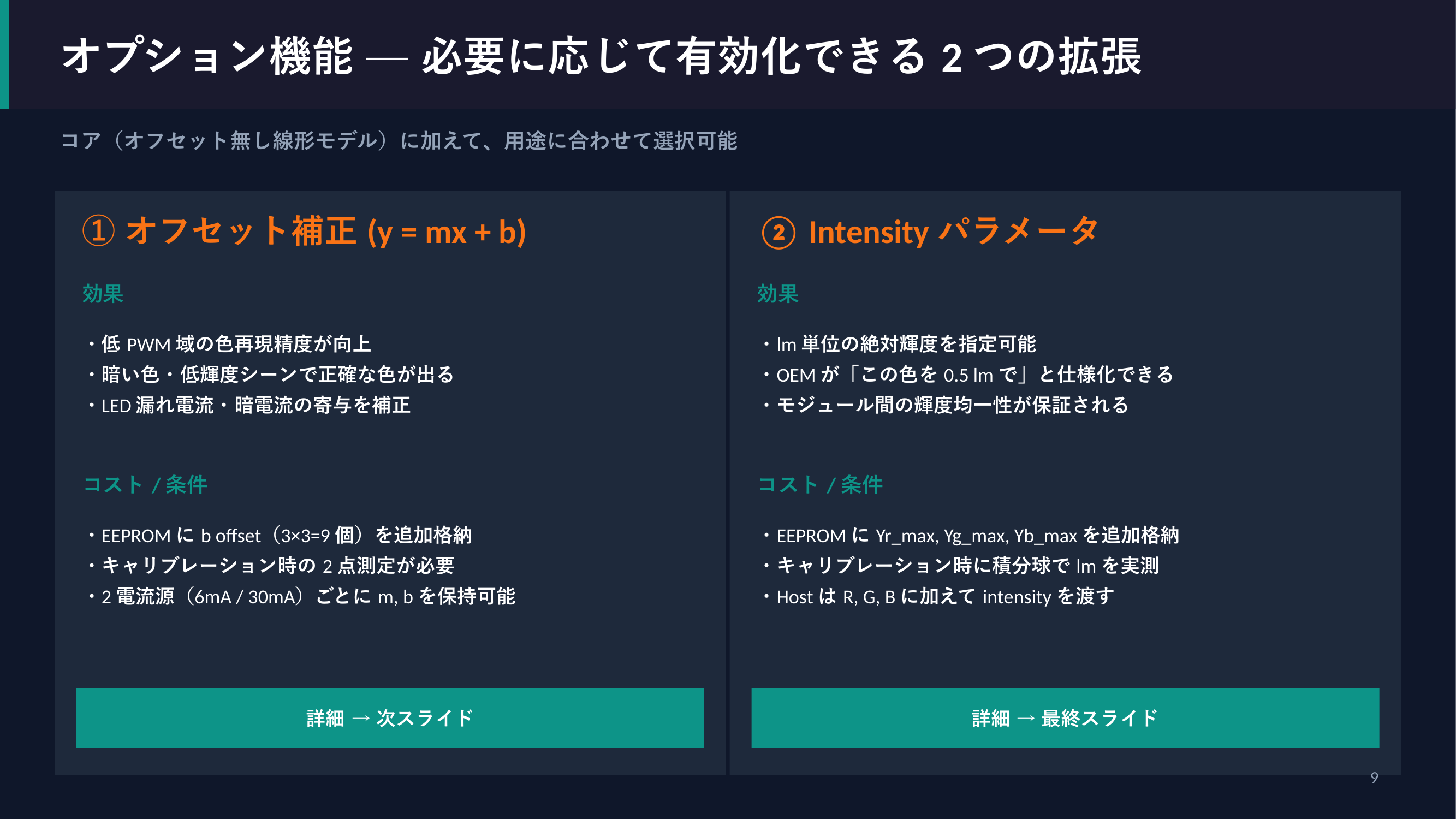The width and height of the screenshot is (1456, 819).
Task: Select the LED 漏れ電流・暗電流 bullet line
Action: [x=255, y=405]
